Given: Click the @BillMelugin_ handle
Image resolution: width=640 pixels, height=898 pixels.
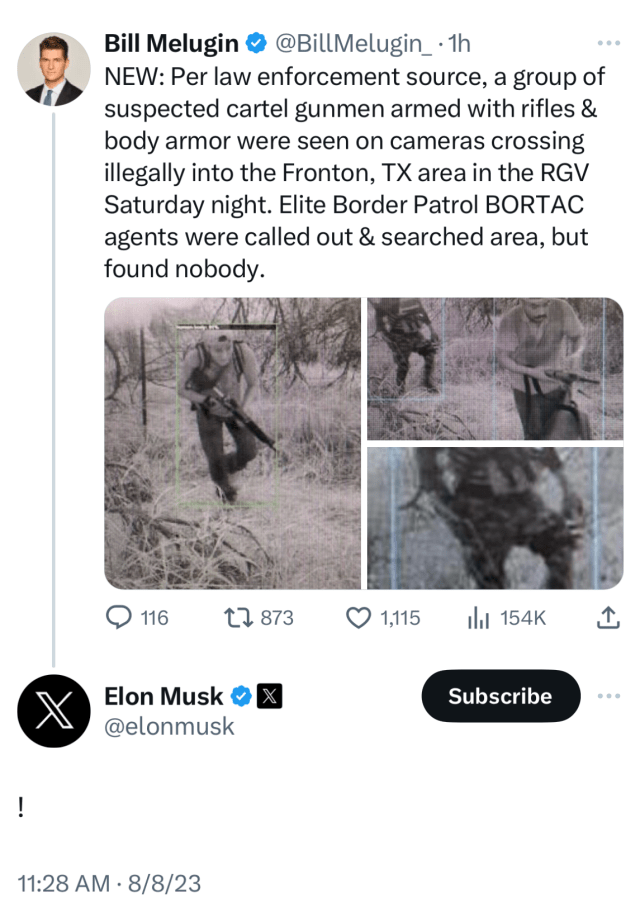Looking at the screenshot, I should point(354,43).
